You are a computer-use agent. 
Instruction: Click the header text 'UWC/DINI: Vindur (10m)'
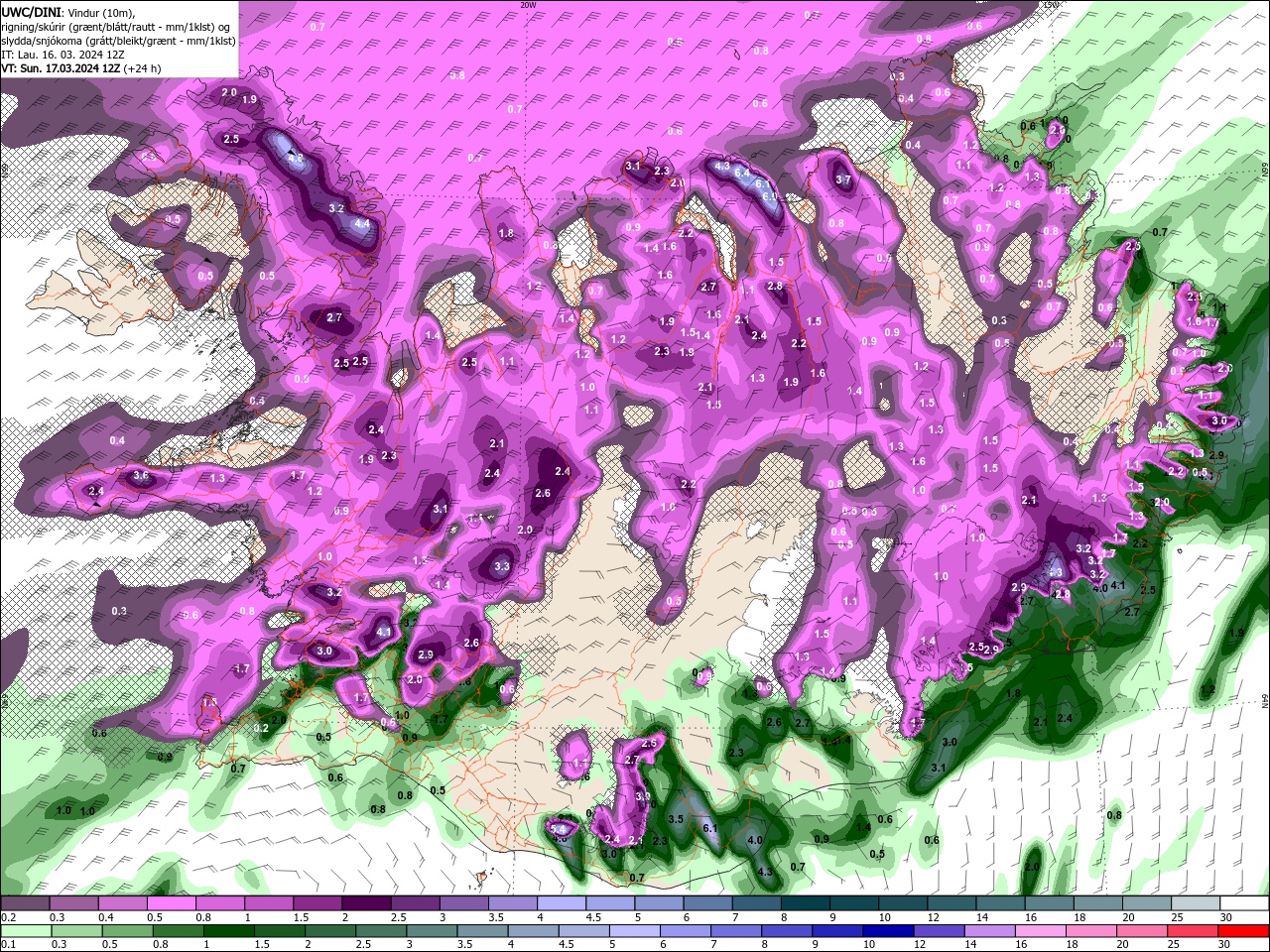point(66,11)
